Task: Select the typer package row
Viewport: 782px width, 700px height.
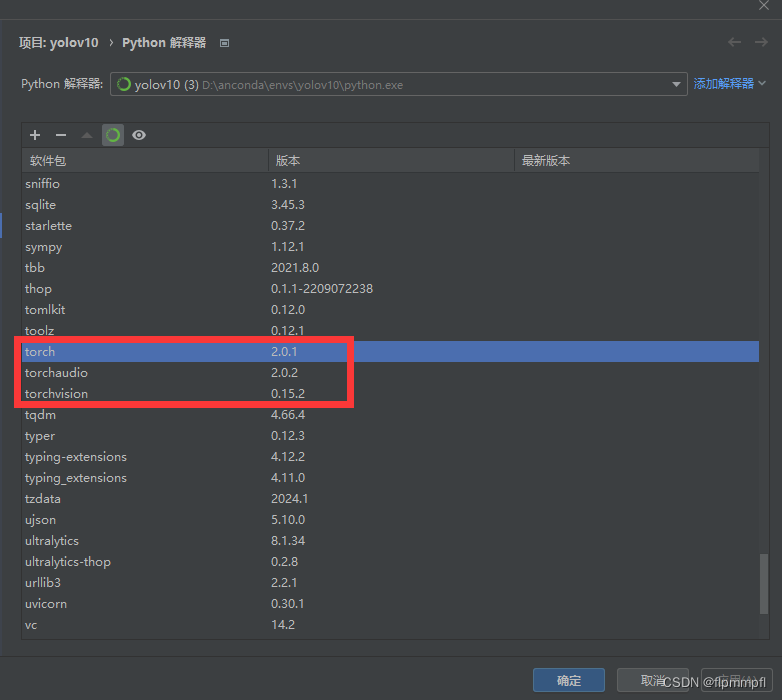Action: (x=391, y=436)
